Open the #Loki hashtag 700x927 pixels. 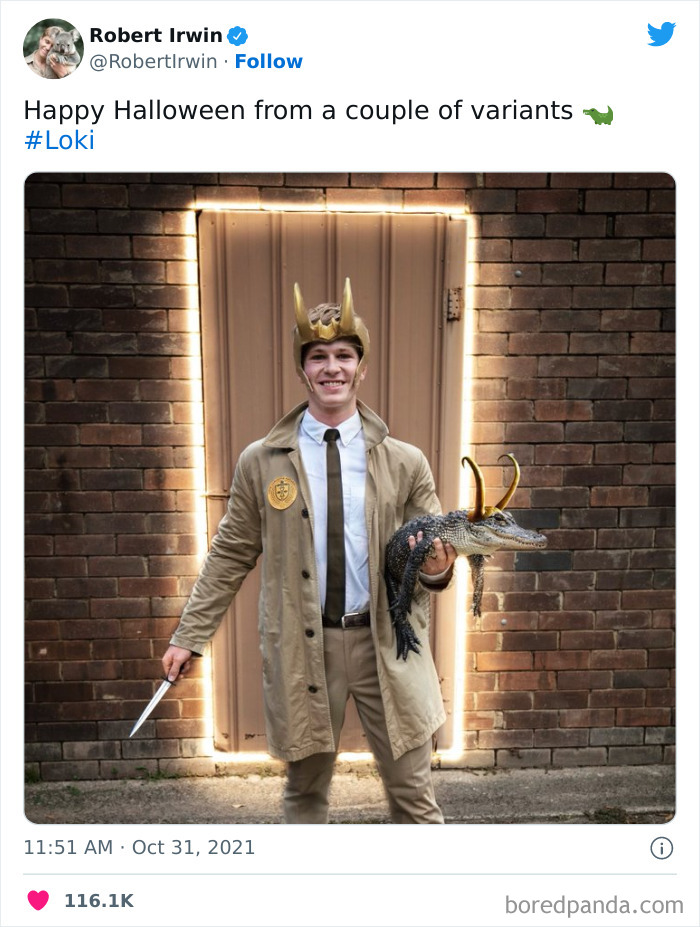coord(58,141)
